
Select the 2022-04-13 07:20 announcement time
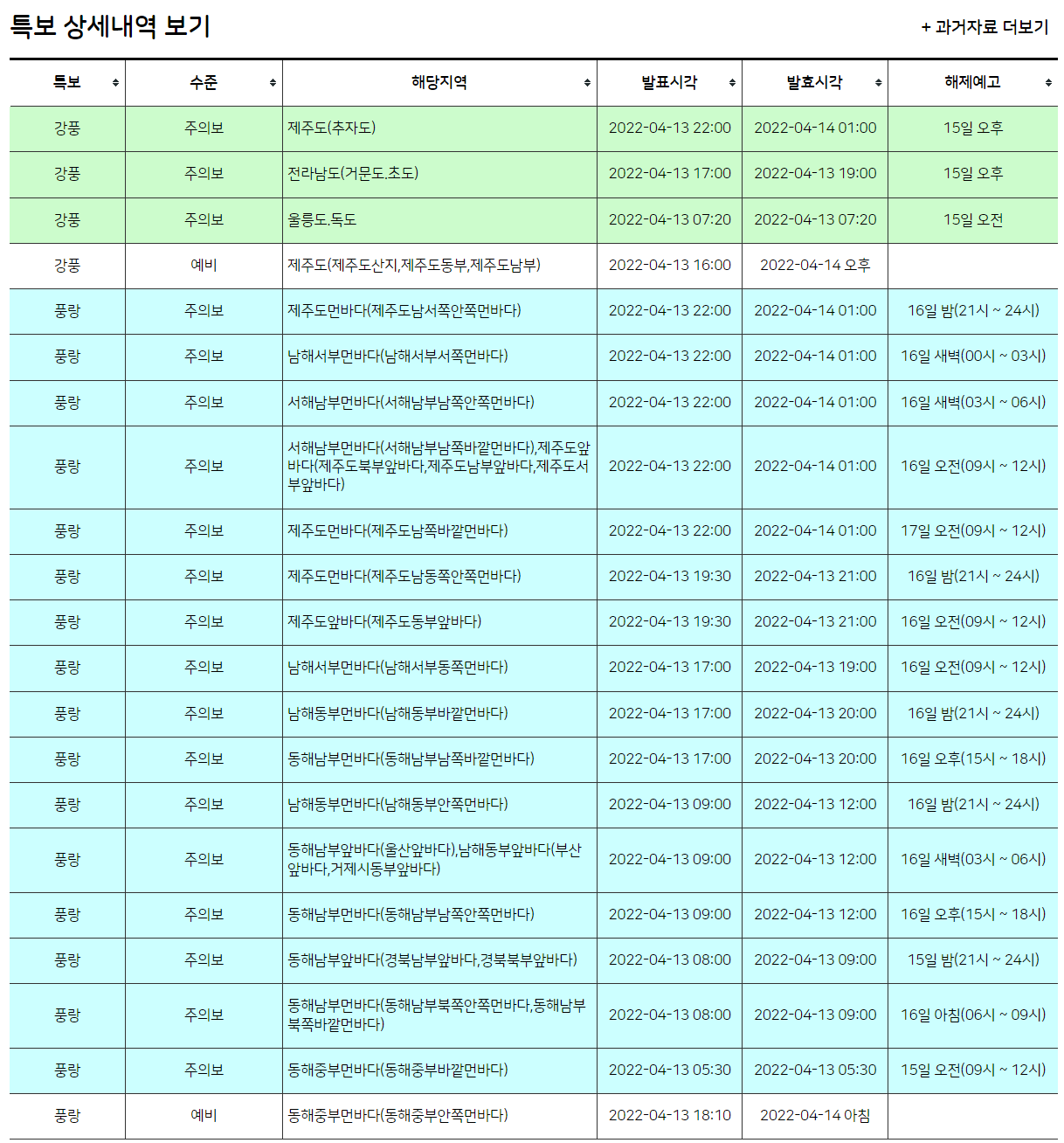coord(669,219)
